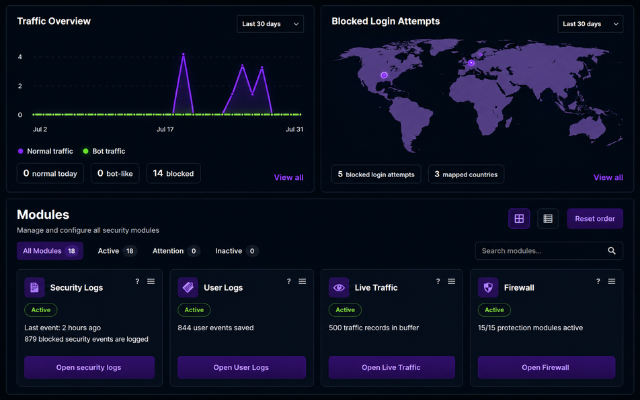Click User Logs Active status badge
The image size is (640, 400).
point(194,310)
